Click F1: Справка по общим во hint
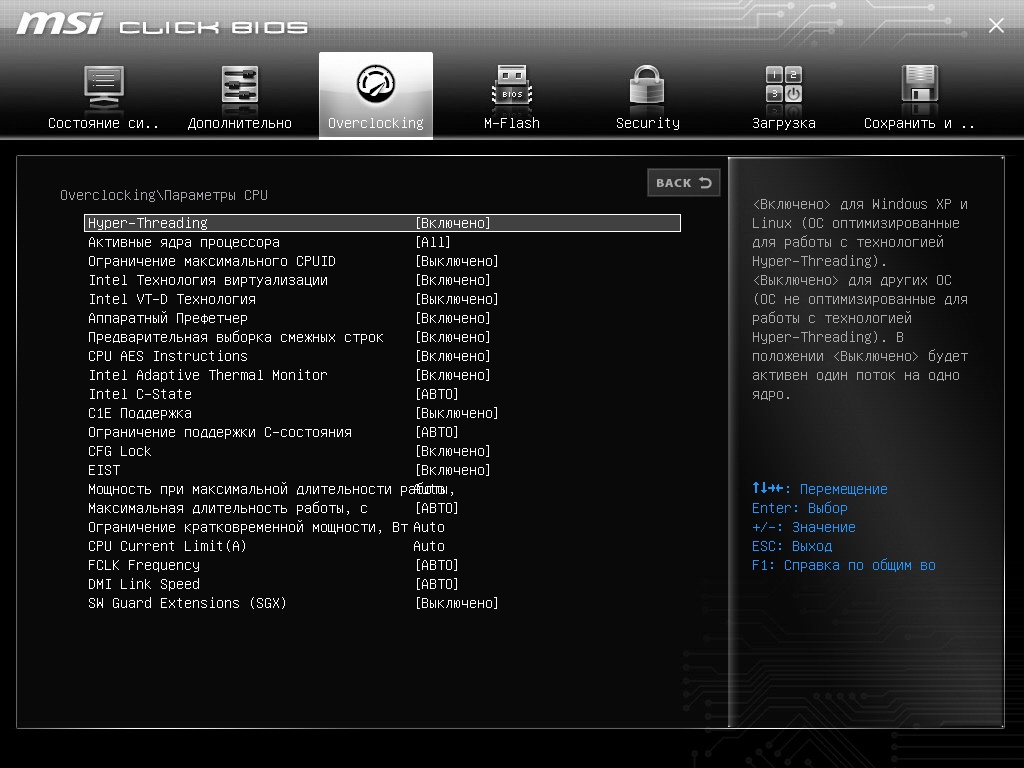Viewport: 1024px width, 768px height. coord(843,565)
